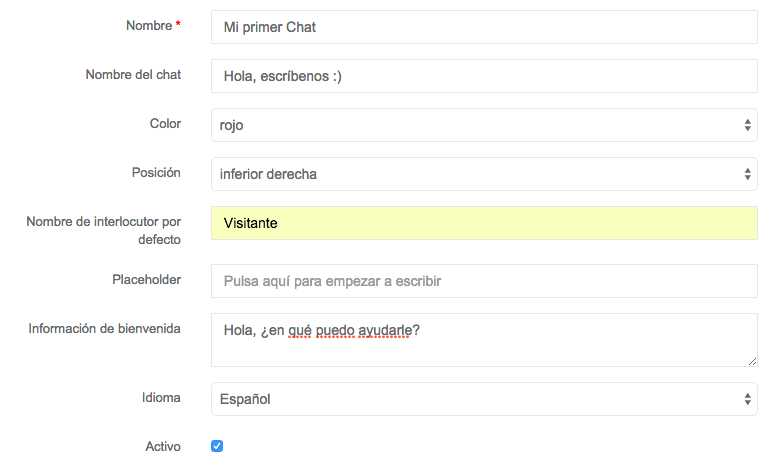The image size is (777, 464).
Task: Click the Nombre text field
Action: (484, 27)
